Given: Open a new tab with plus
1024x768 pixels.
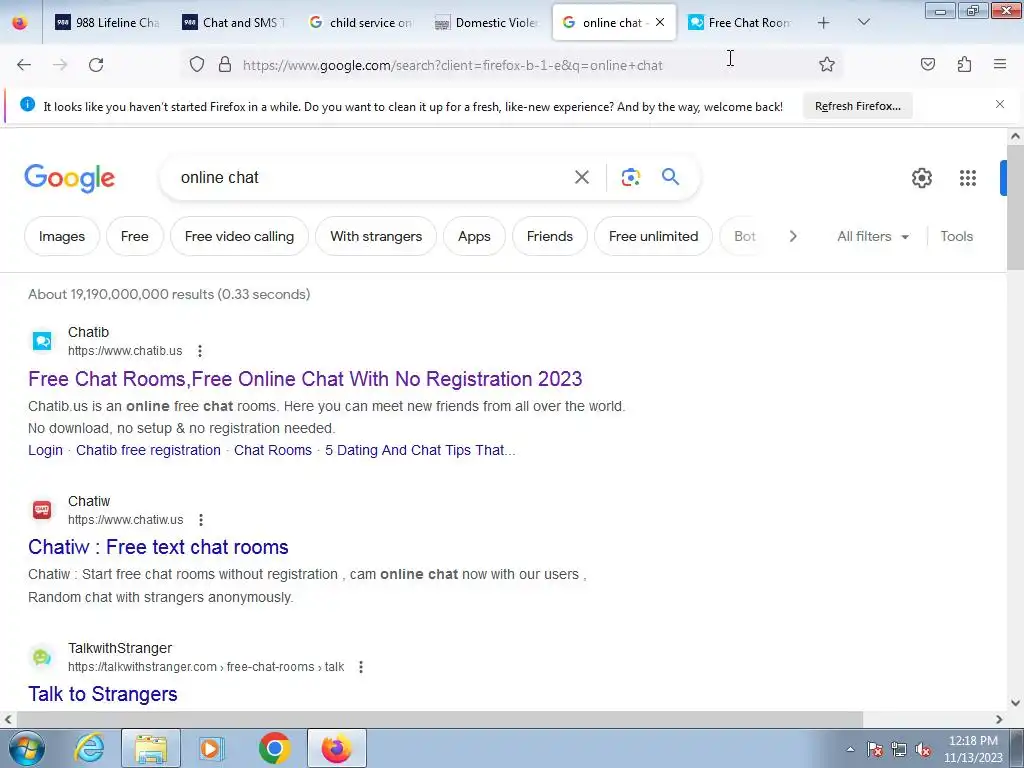Looking at the screenshot, I should 824,23.
